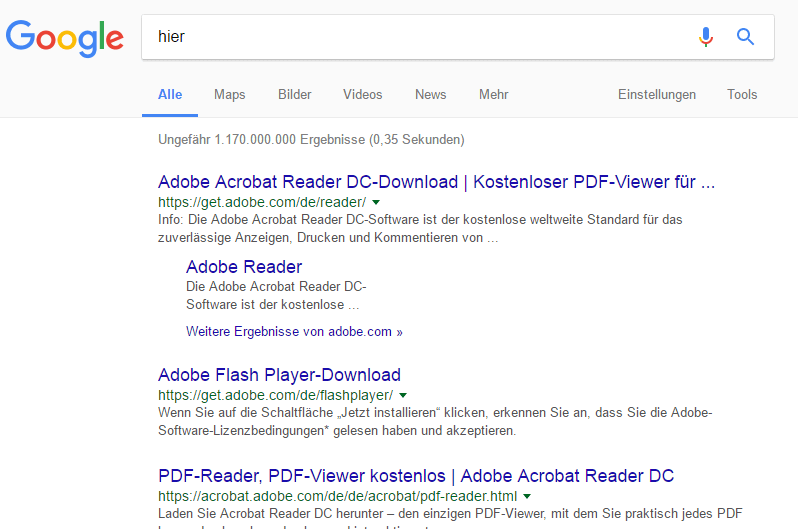Select the Alle tab
This screenshot has width=800, height=529.
point(170,94)
